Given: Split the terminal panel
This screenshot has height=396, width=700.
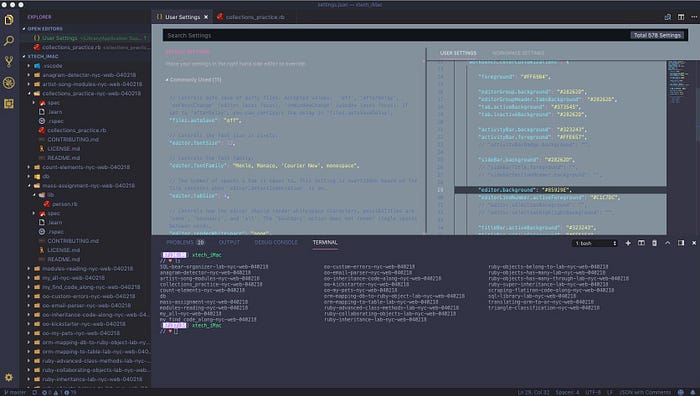Looking at the screenshot, I should [x=641, y=243].
